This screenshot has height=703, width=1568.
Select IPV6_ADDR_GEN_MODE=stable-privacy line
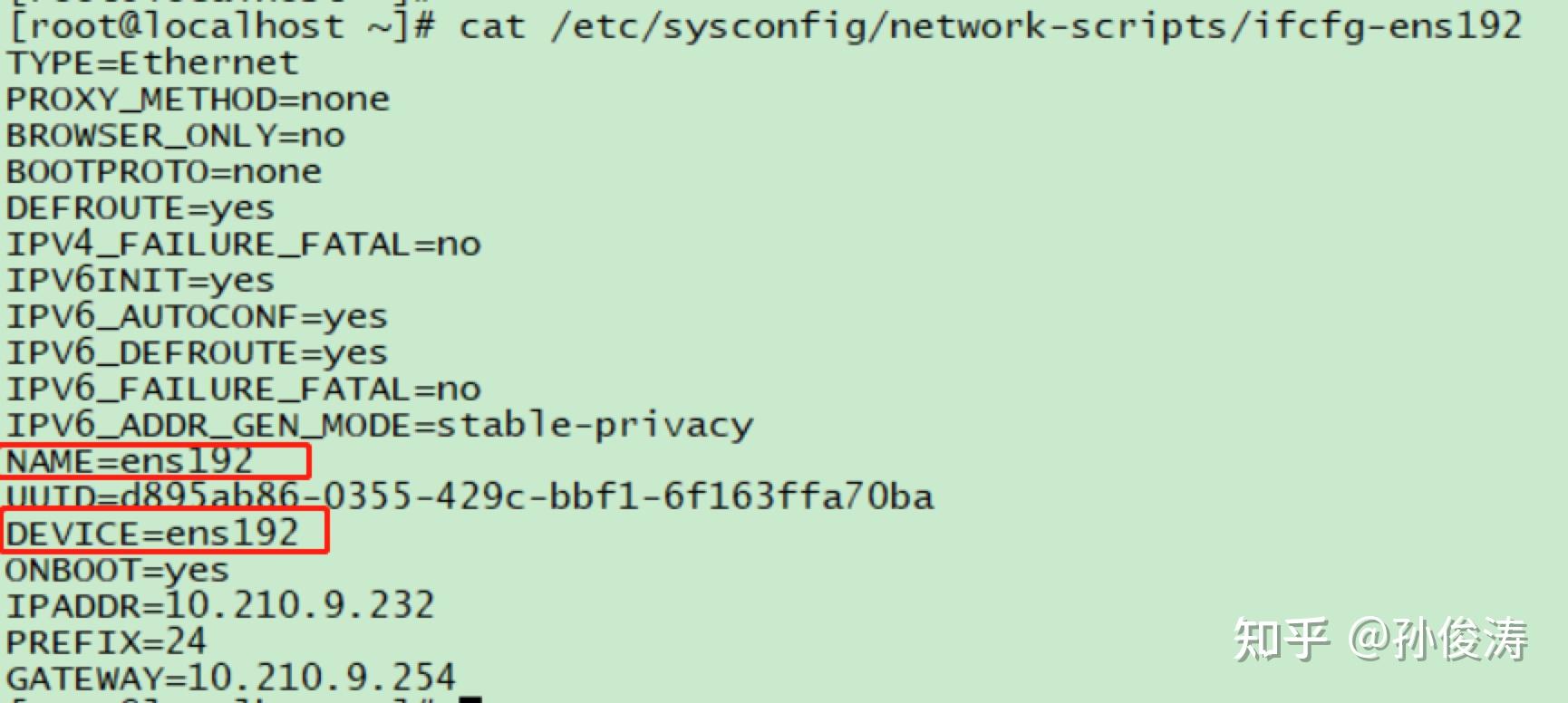pyautogui.click(x=379, y=425)
